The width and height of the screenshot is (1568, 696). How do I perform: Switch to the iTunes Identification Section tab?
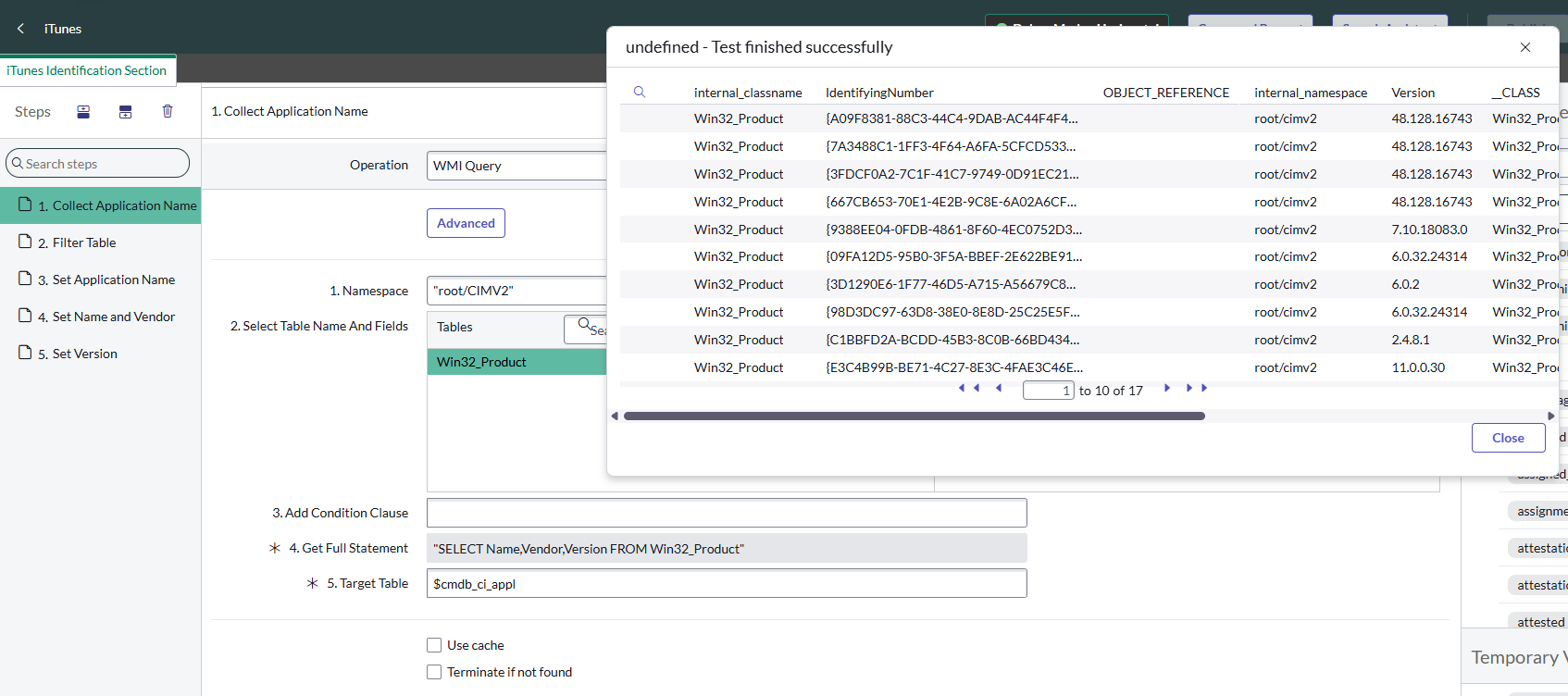[x=87, y=70]
